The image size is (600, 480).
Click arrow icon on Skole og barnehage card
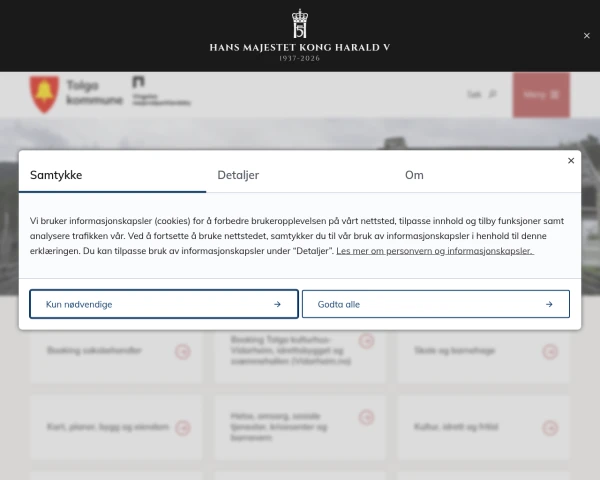tap(550, 351)
